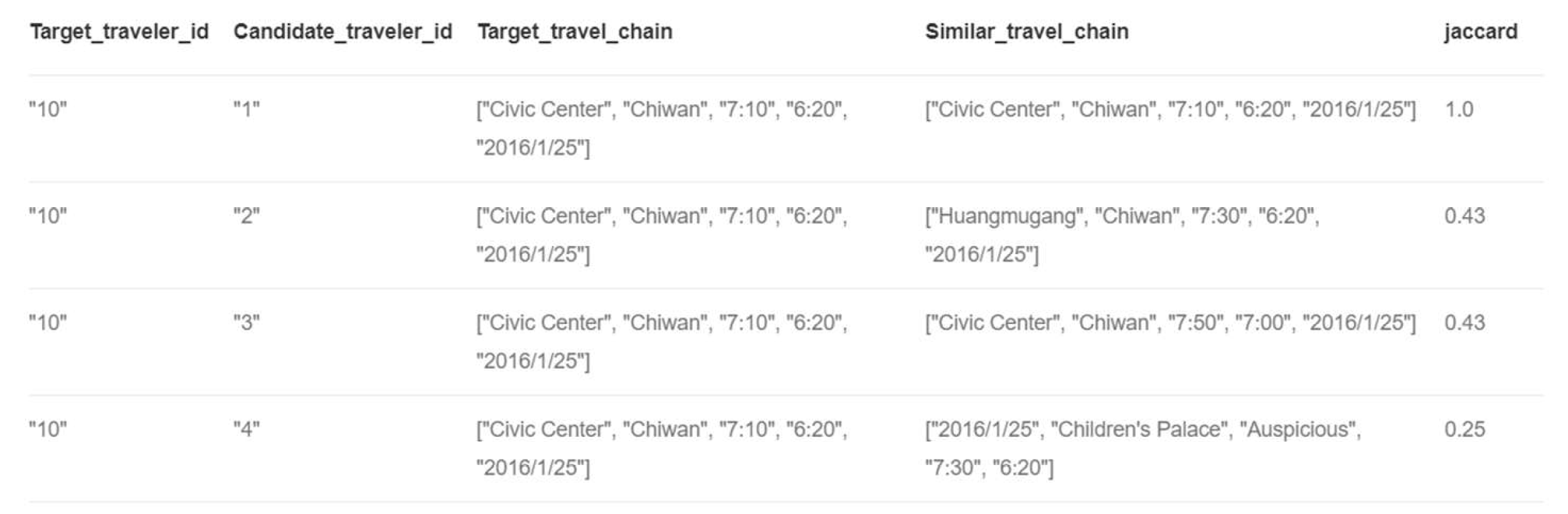Click the jaccard value 0.25
This screenshot has height=514, width=1568.
[1464, 430]
